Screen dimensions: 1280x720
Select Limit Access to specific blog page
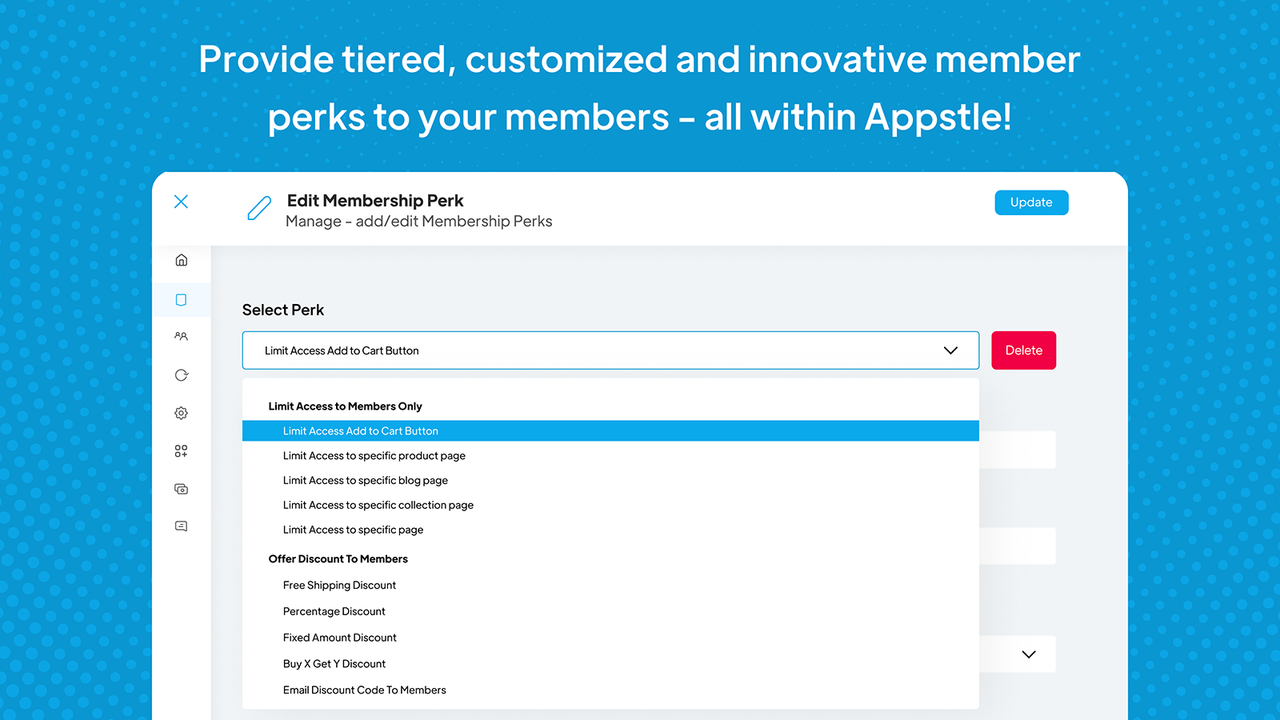pyautogui.click(x=365, y=480)
